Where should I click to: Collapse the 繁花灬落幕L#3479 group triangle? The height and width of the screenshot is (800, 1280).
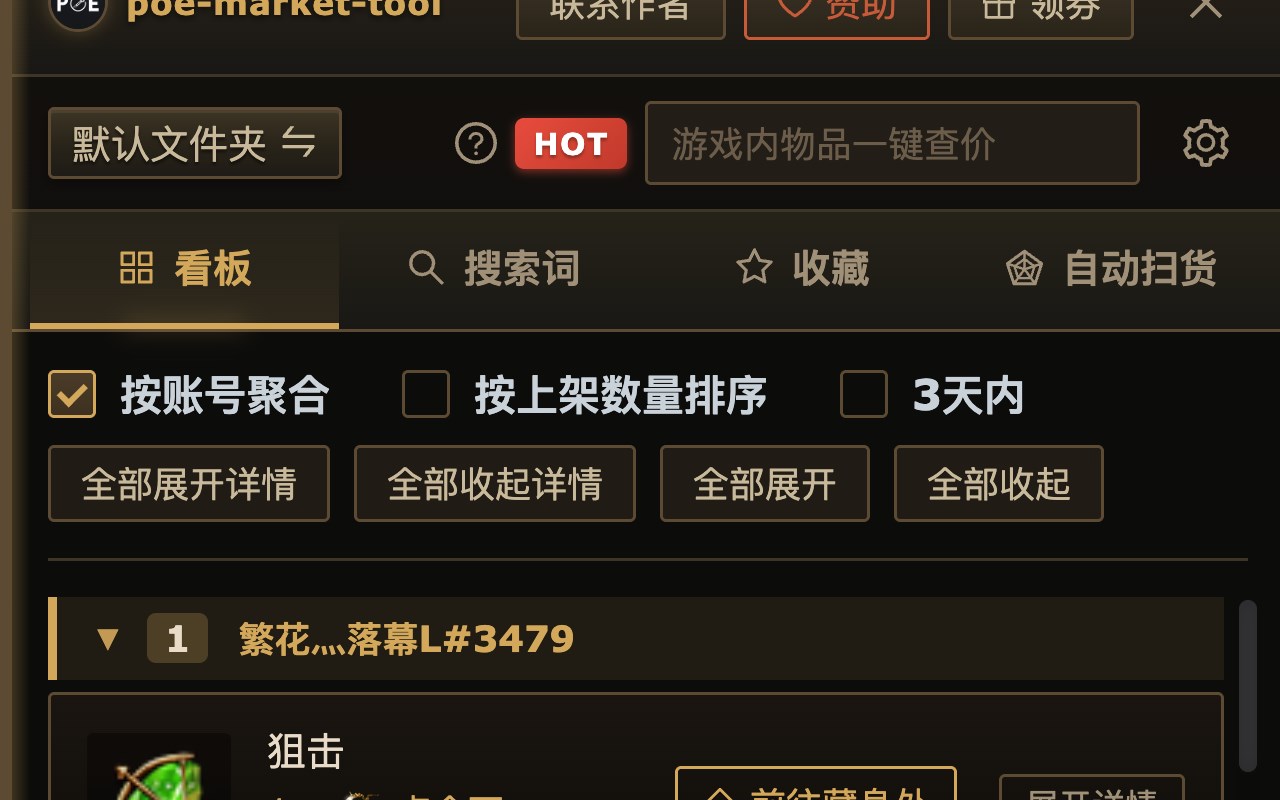pyautogui.click(x=108, y=639)
